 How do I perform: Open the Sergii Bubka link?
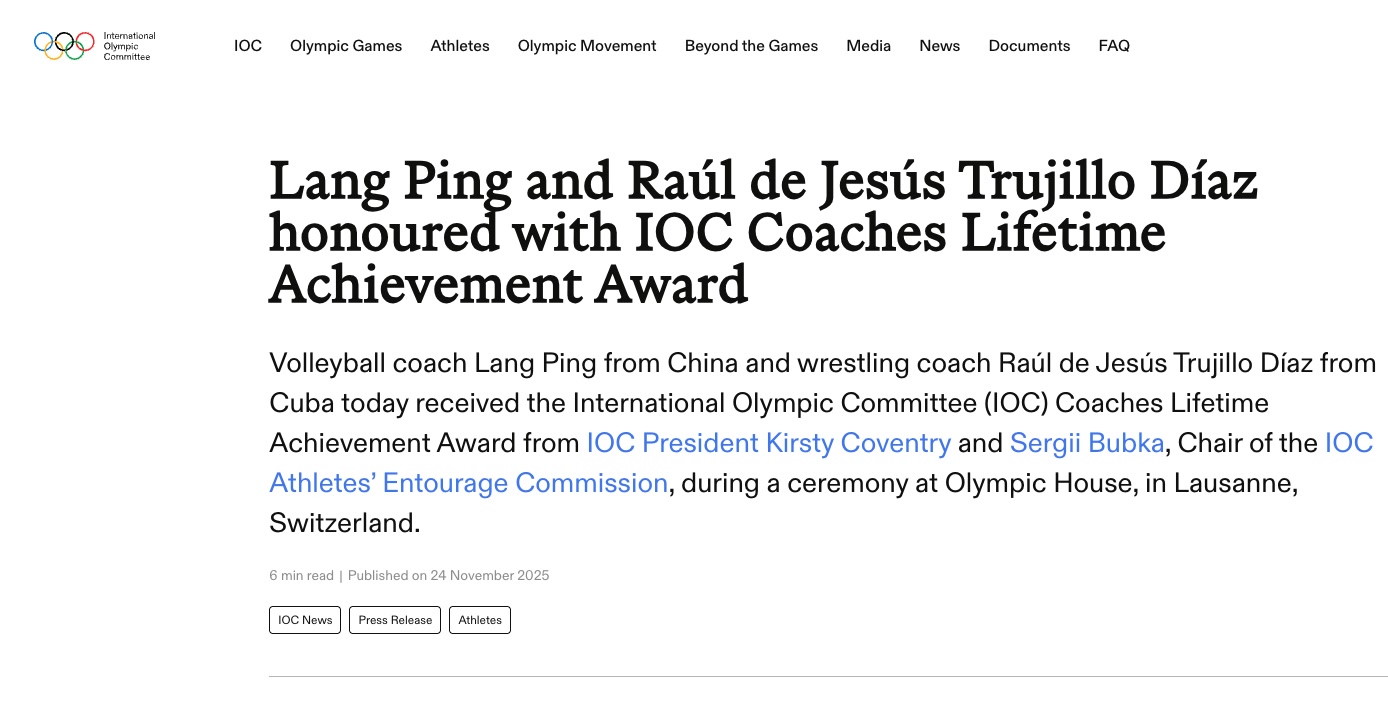[1087, 443]
